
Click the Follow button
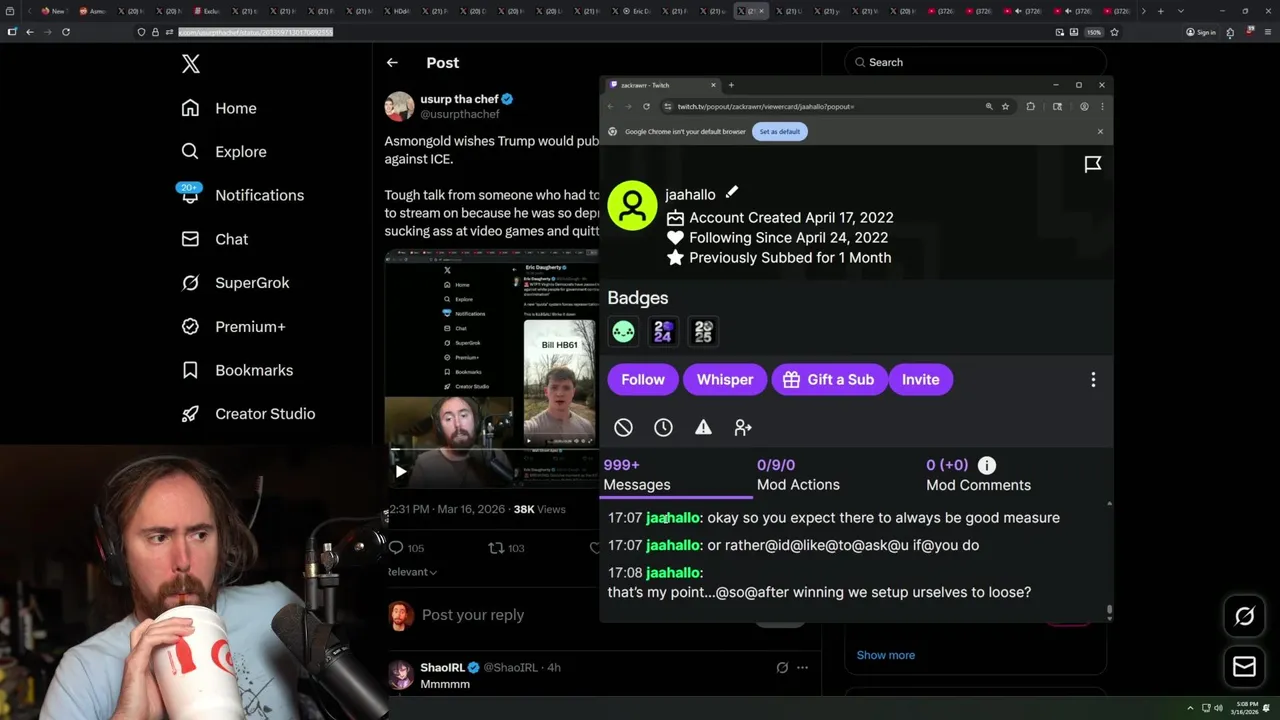(643, 380)
